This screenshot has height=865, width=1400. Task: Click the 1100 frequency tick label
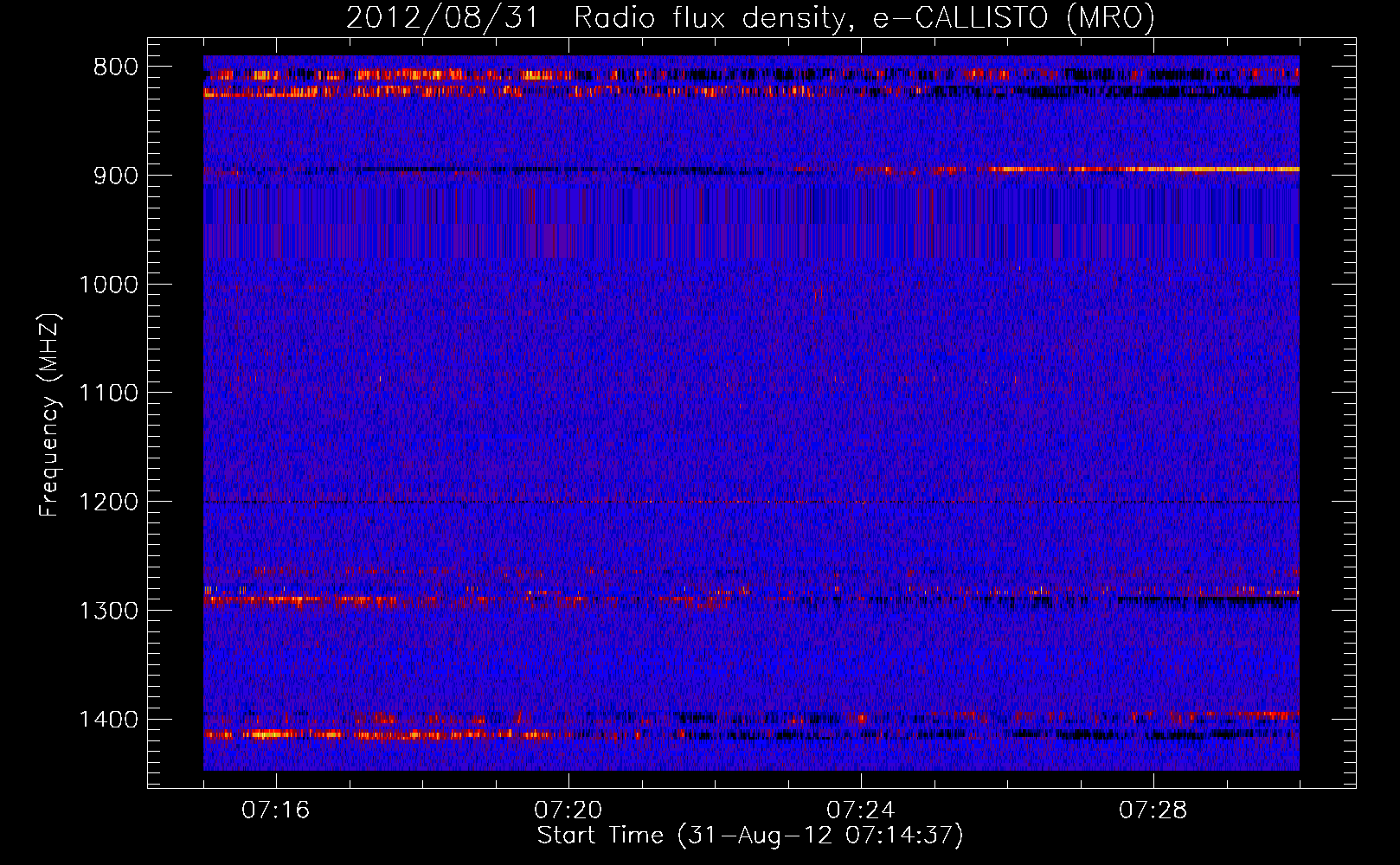(x=108, y=394)
